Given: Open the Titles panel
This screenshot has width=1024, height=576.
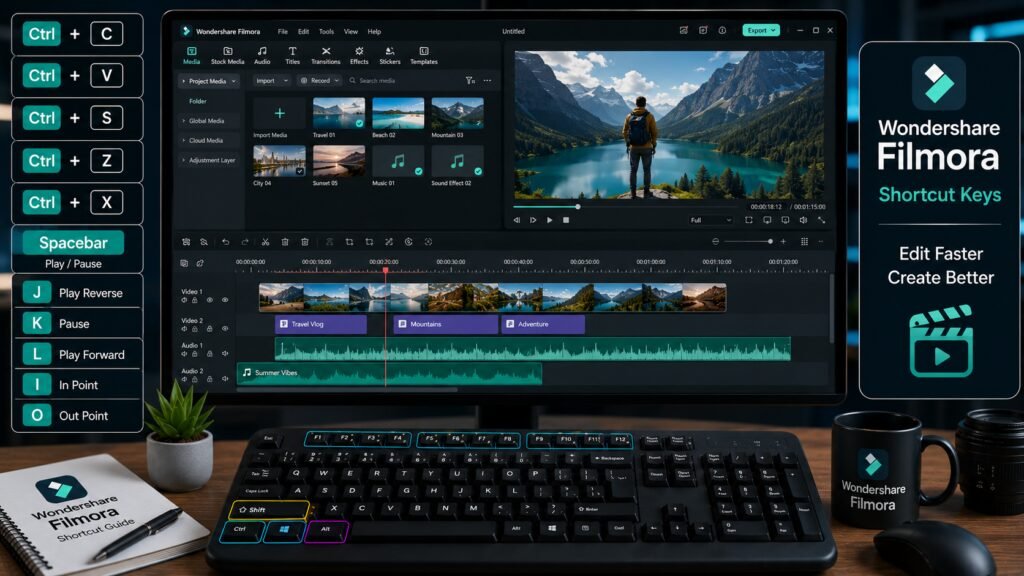Looking at the screenshot, I should 292,56.
